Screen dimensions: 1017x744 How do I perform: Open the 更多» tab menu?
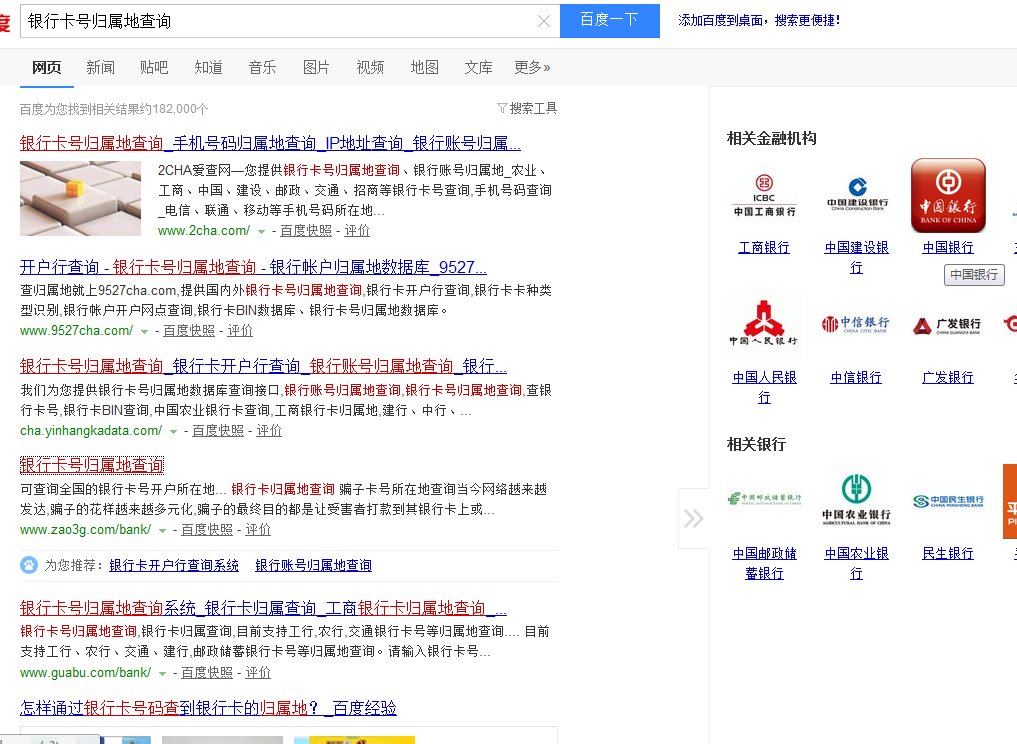532,68
